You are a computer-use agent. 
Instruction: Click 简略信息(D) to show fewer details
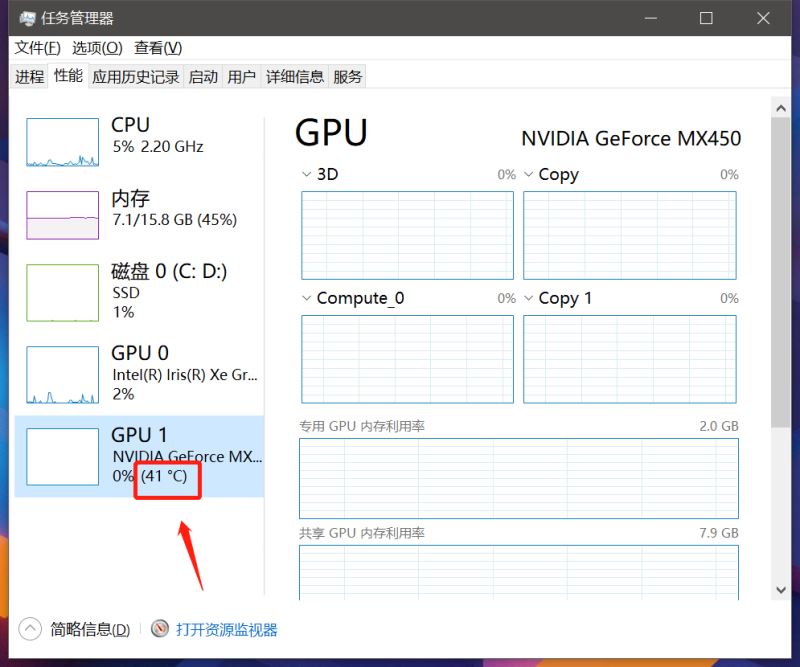[90, 629]
